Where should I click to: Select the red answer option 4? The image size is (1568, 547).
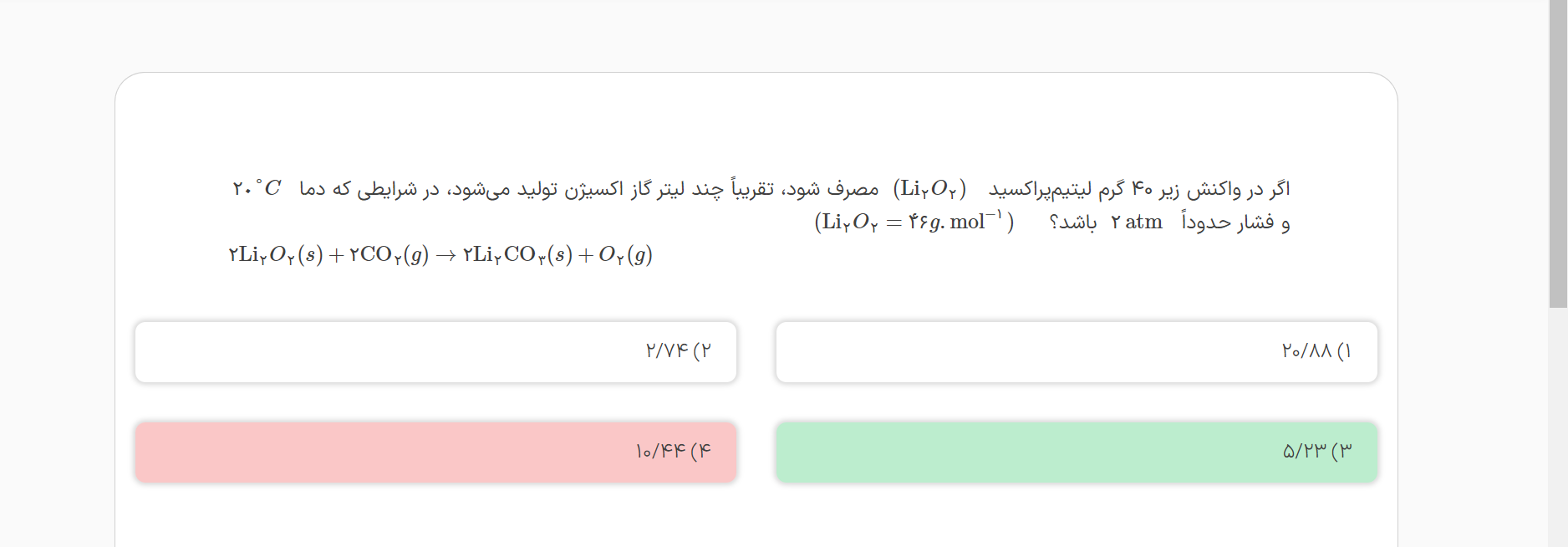point(435,452)
